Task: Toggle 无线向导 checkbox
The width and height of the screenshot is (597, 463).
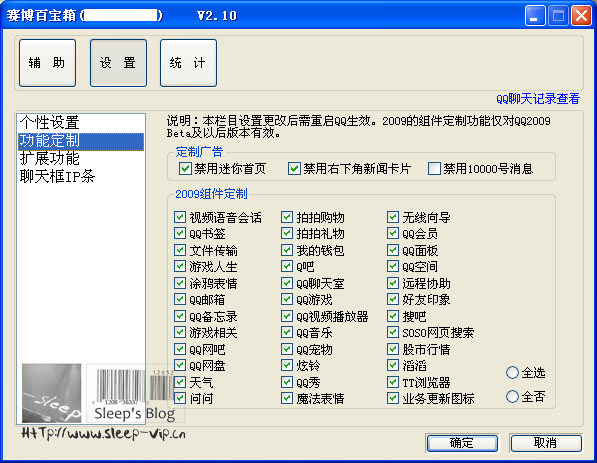Action: click(393, 217)
